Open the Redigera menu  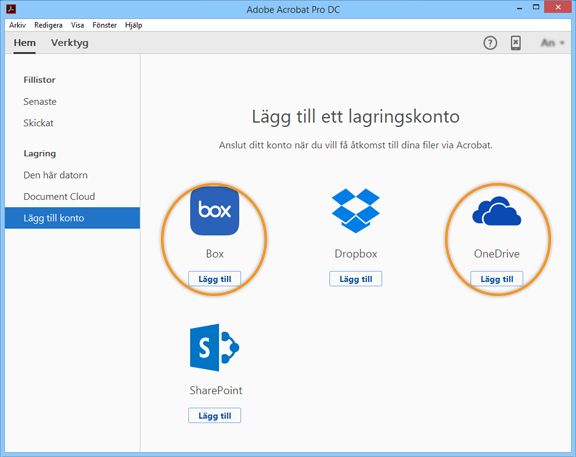[x=48, y=25]
